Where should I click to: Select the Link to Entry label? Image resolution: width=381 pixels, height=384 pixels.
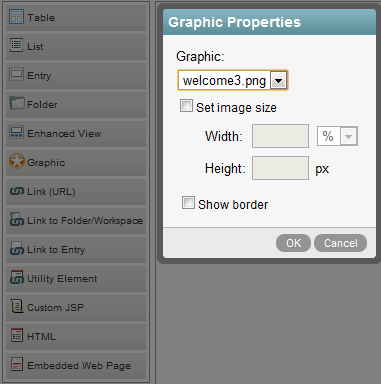[x=56, y=250]
